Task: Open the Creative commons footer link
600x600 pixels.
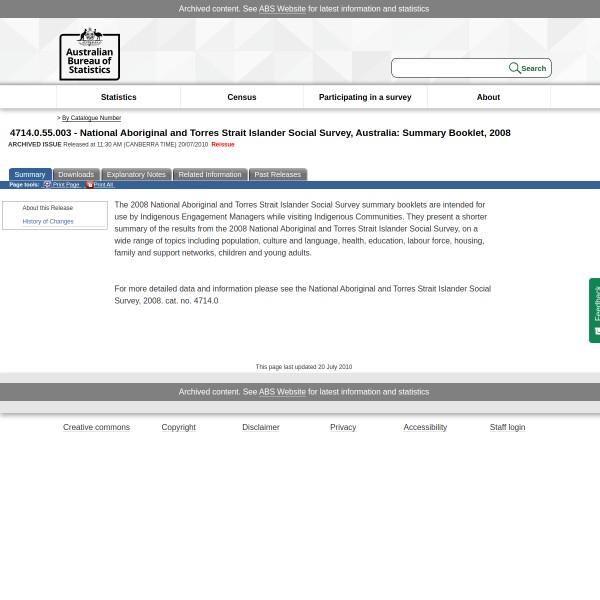Action: click(x=96, y=427)
